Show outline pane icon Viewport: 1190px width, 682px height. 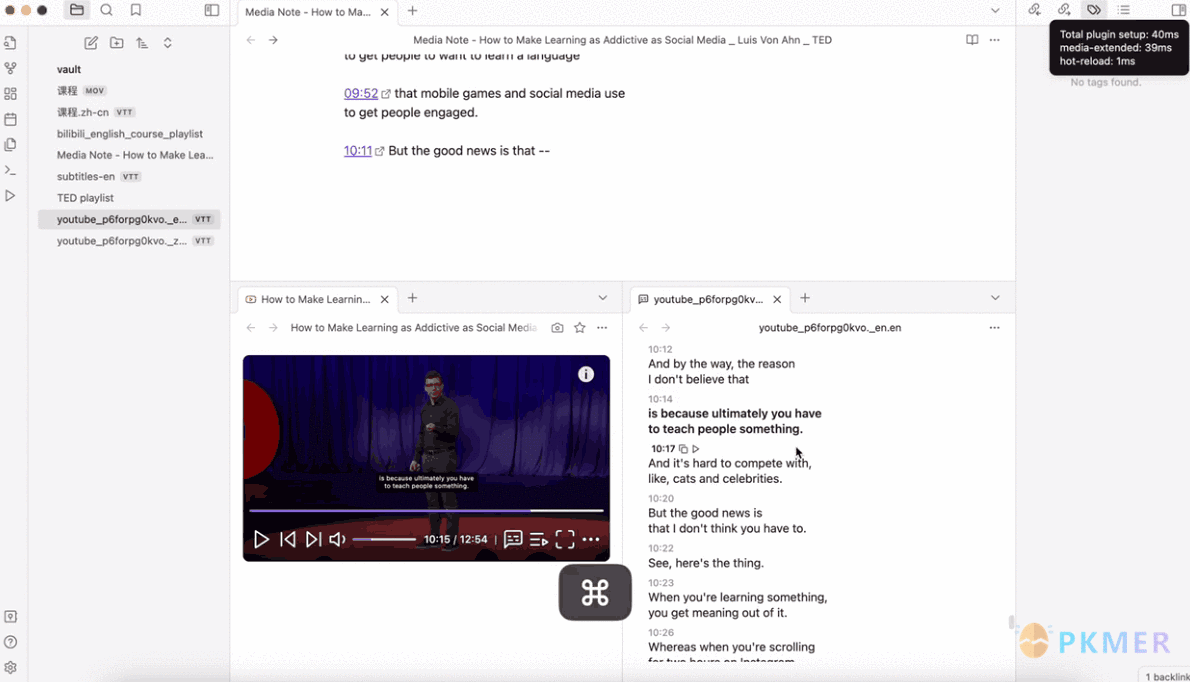pyautogui.click(x=1124, y=10)
